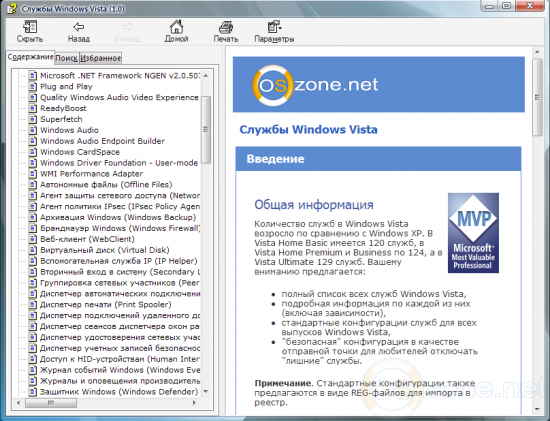Select Журнал событий Windows topic
The width and height of the screenshot is (550, 421).
(x=120, y=370)
